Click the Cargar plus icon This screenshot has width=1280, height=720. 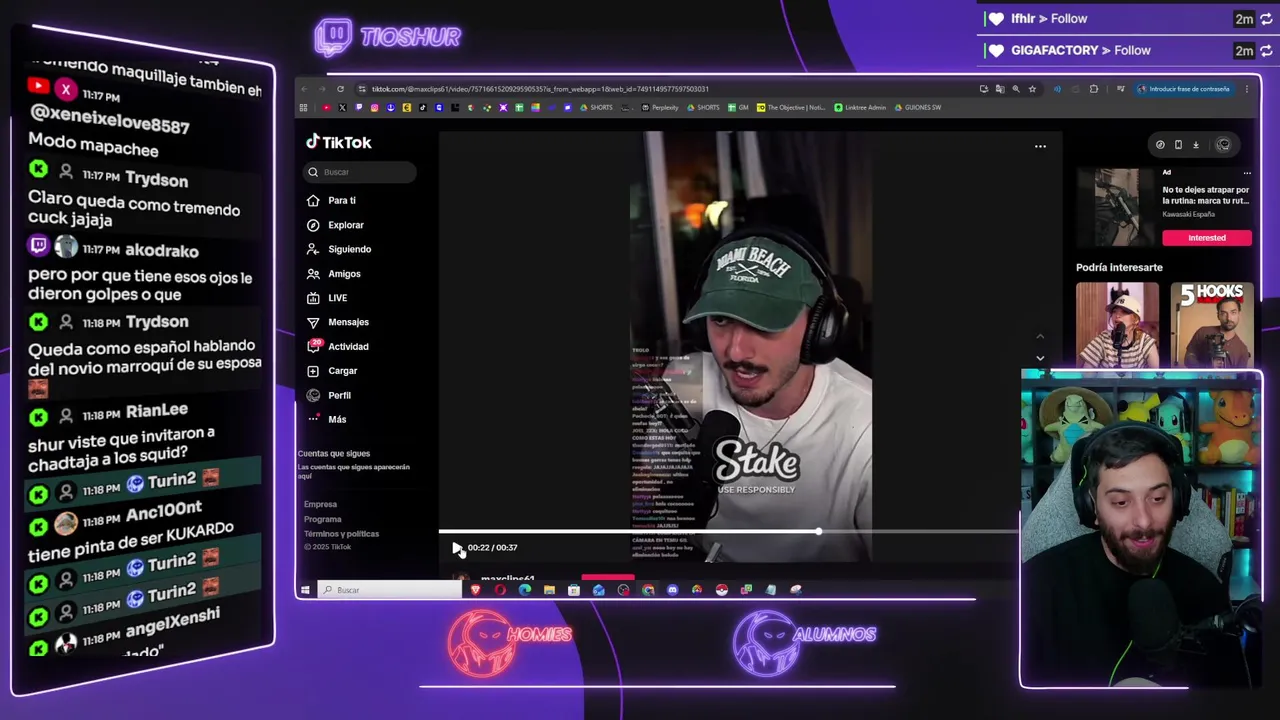point(313,371)
